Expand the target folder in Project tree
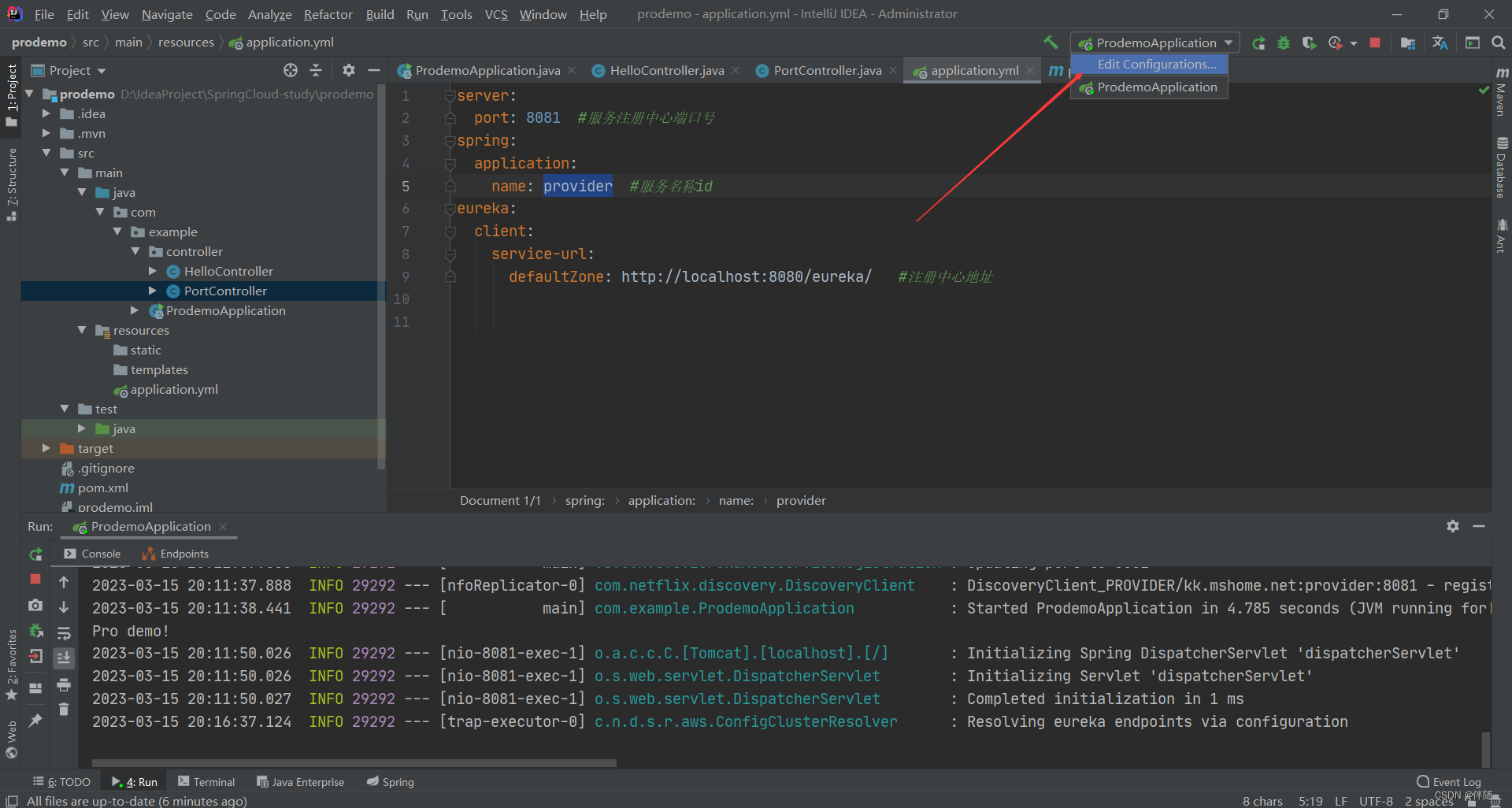Viewport: 1512px width, 808px height. pyautogui.click(x=46, y=448)
